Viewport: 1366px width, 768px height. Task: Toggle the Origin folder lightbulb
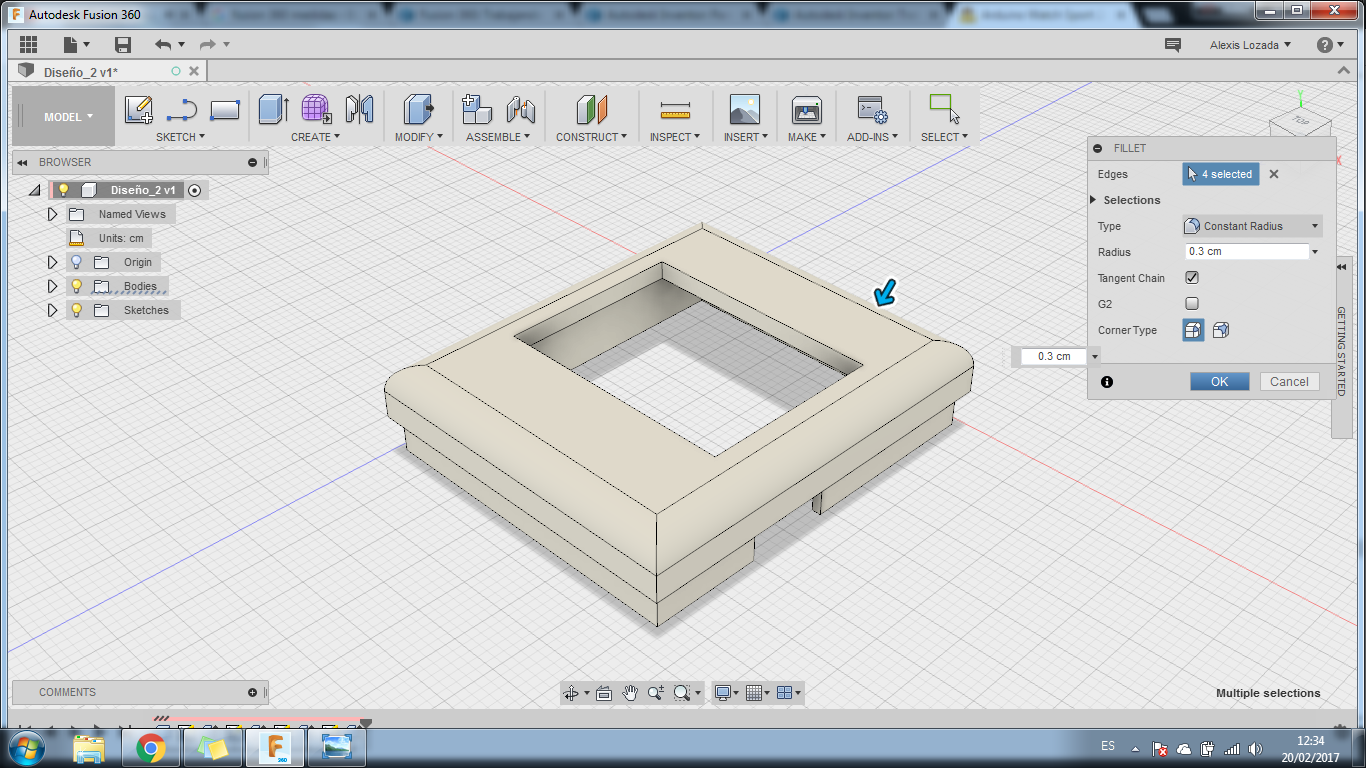76,262
